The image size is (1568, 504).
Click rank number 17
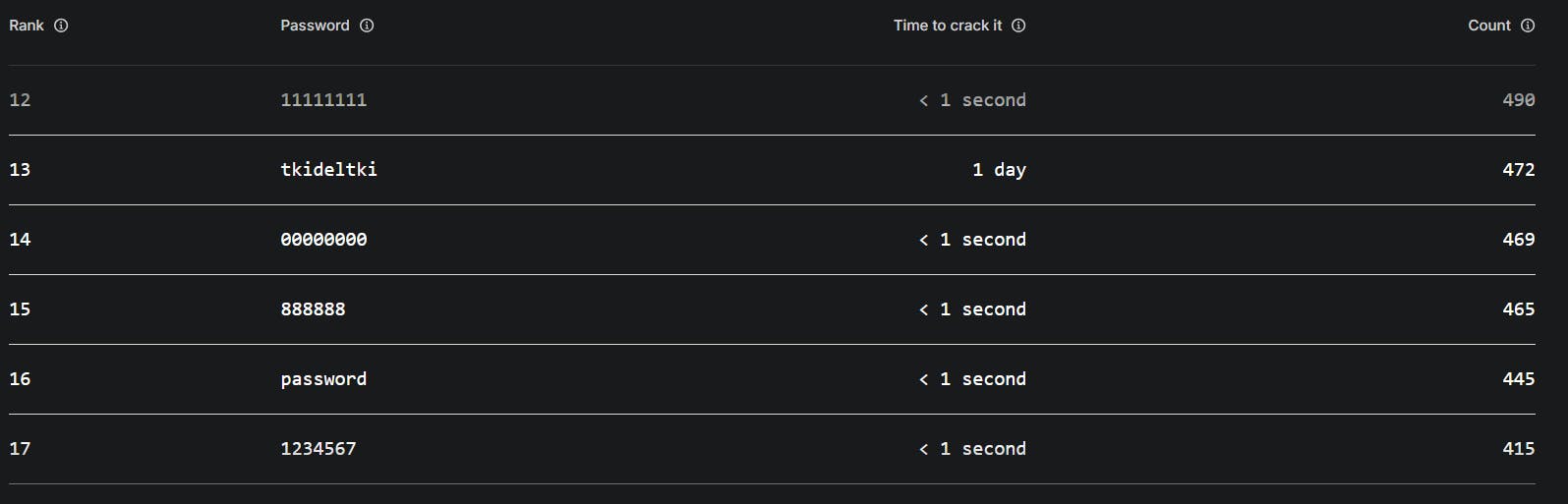click(x=20, y=449)
